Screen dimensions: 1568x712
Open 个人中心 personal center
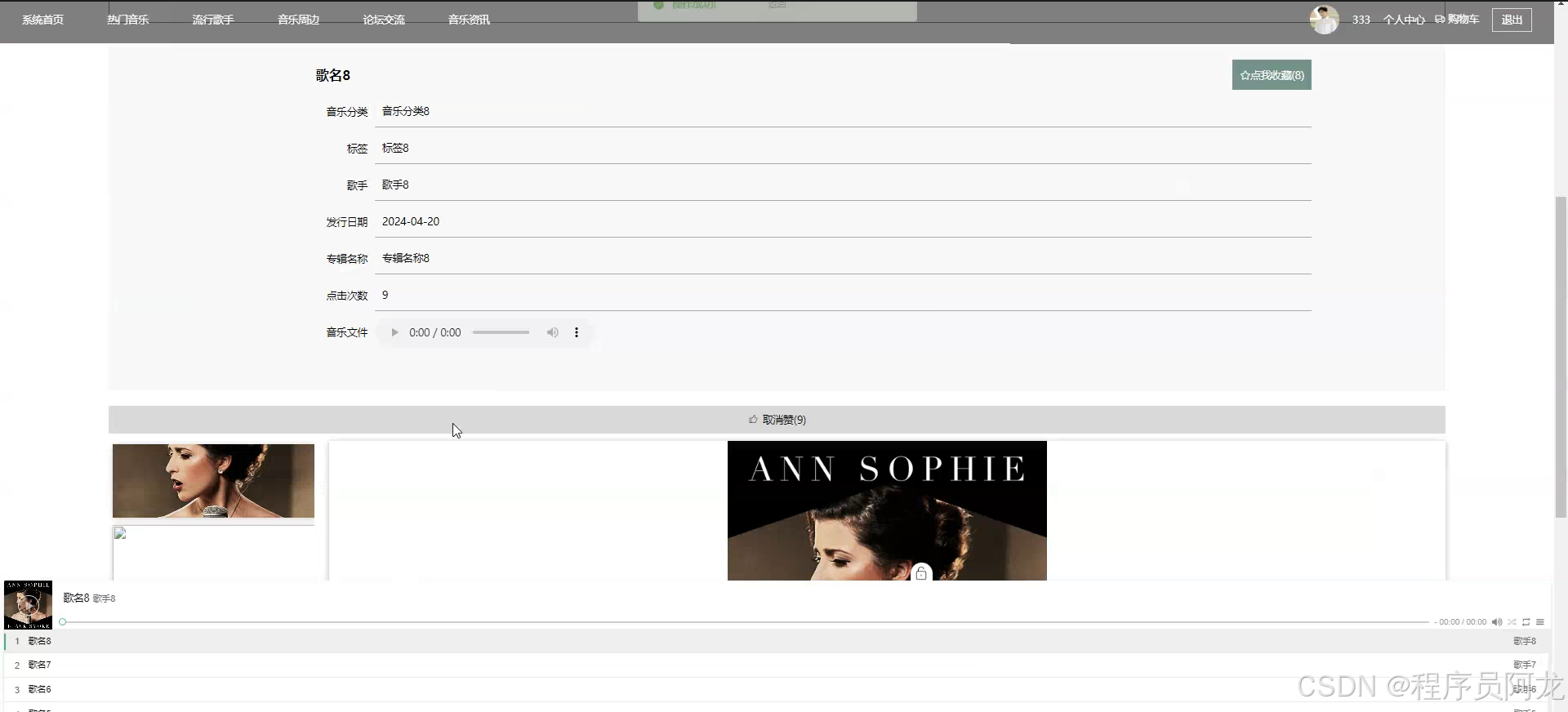[x=1403, y=20]
